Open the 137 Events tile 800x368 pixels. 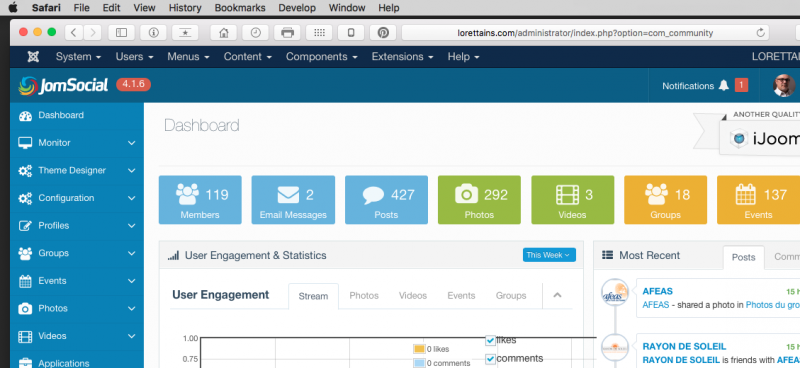(x=758, y=200)
